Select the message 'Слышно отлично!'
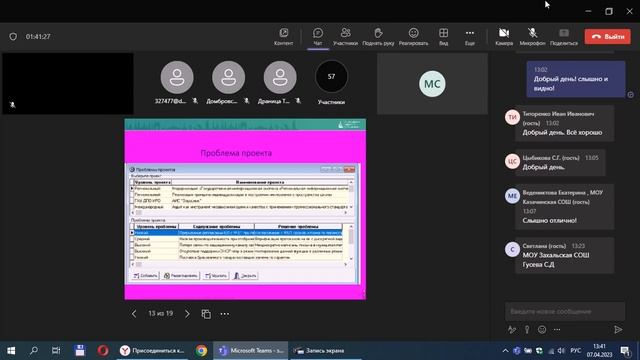Screen dimensions: 640x360 (549, 220)
